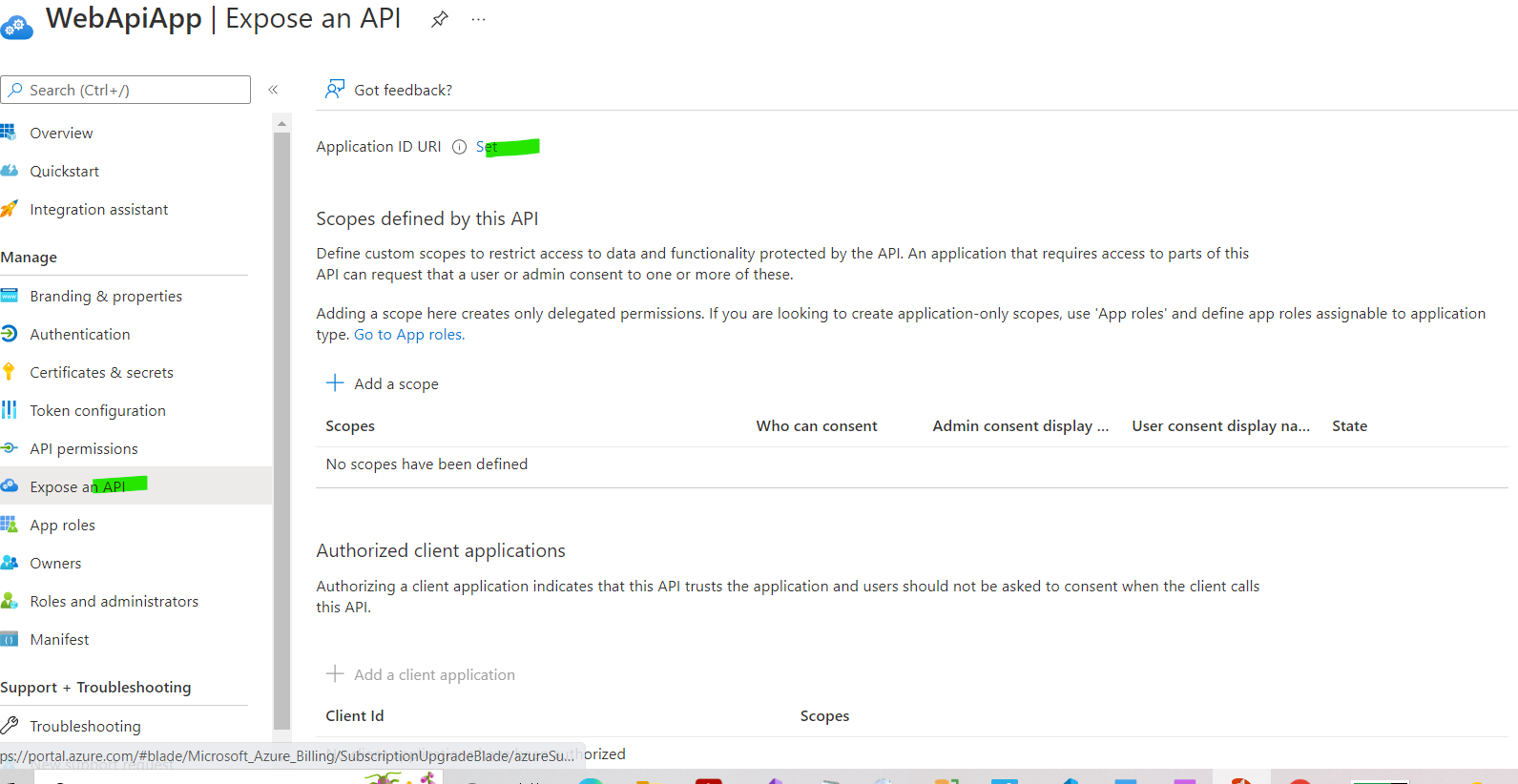Viewport: 1518px width, 784px height.
Task: Click the Owners people icon
Action: [9, 563]
